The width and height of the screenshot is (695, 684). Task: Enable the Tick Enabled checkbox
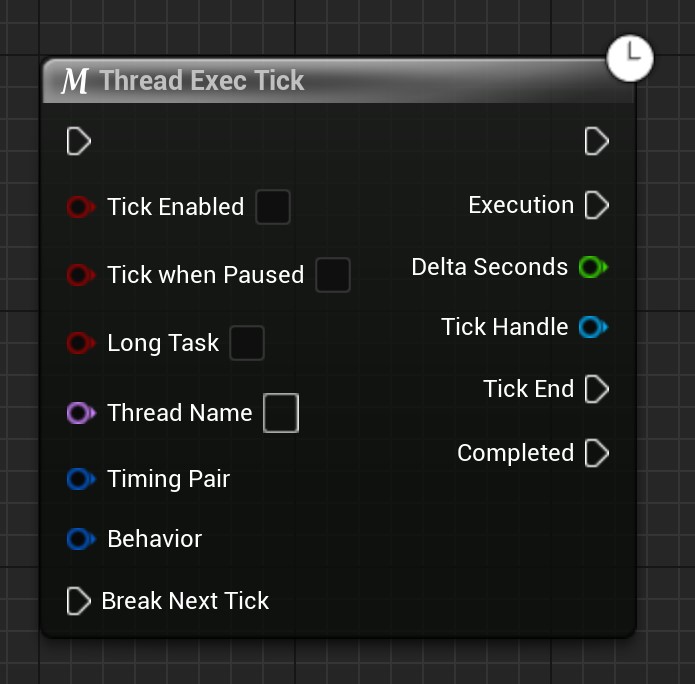[273, 207]
